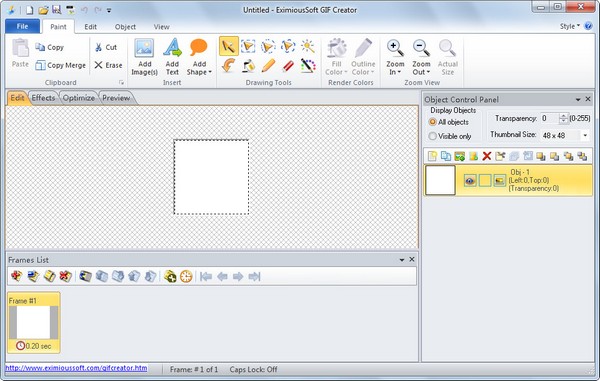Screen dimensions: 600x381
Task: Switch to the Object ribbon tab
Action: click(125, 27)
